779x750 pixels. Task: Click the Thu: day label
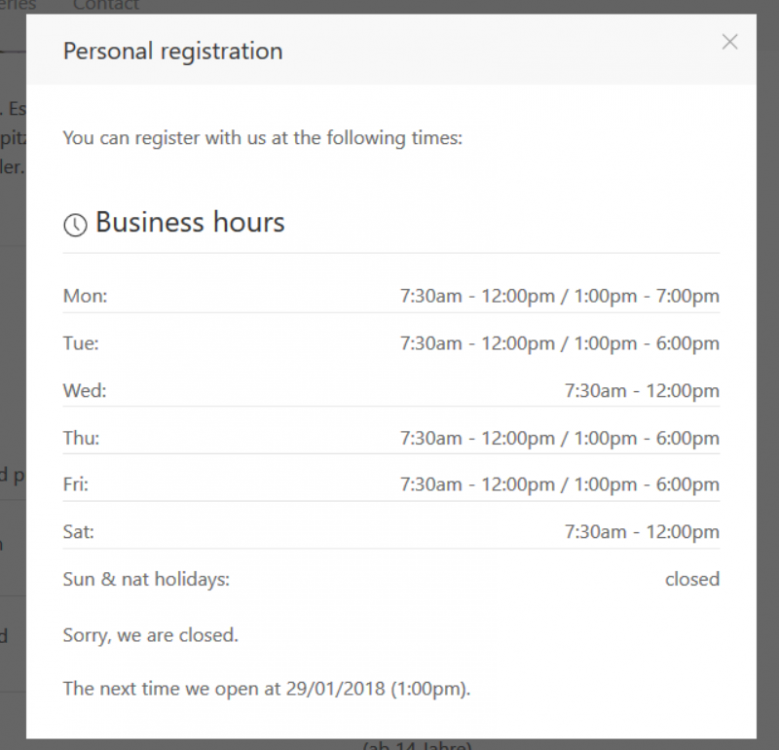click(81, 438)
